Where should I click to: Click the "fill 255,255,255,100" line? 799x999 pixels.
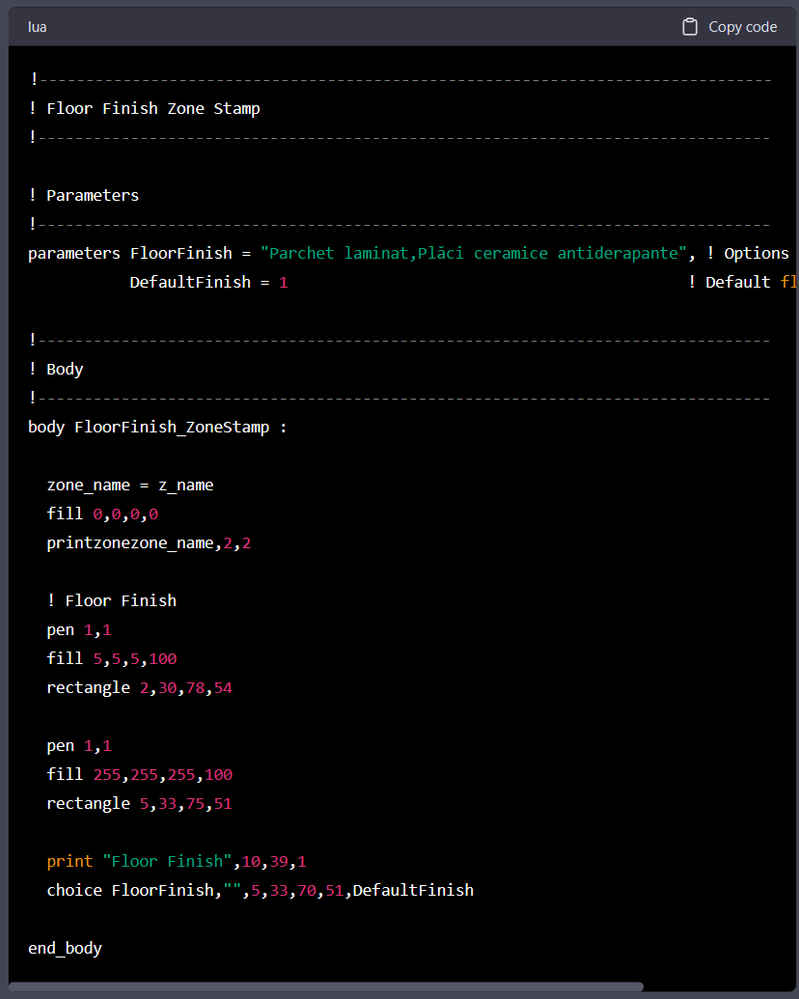coord(139,774)
